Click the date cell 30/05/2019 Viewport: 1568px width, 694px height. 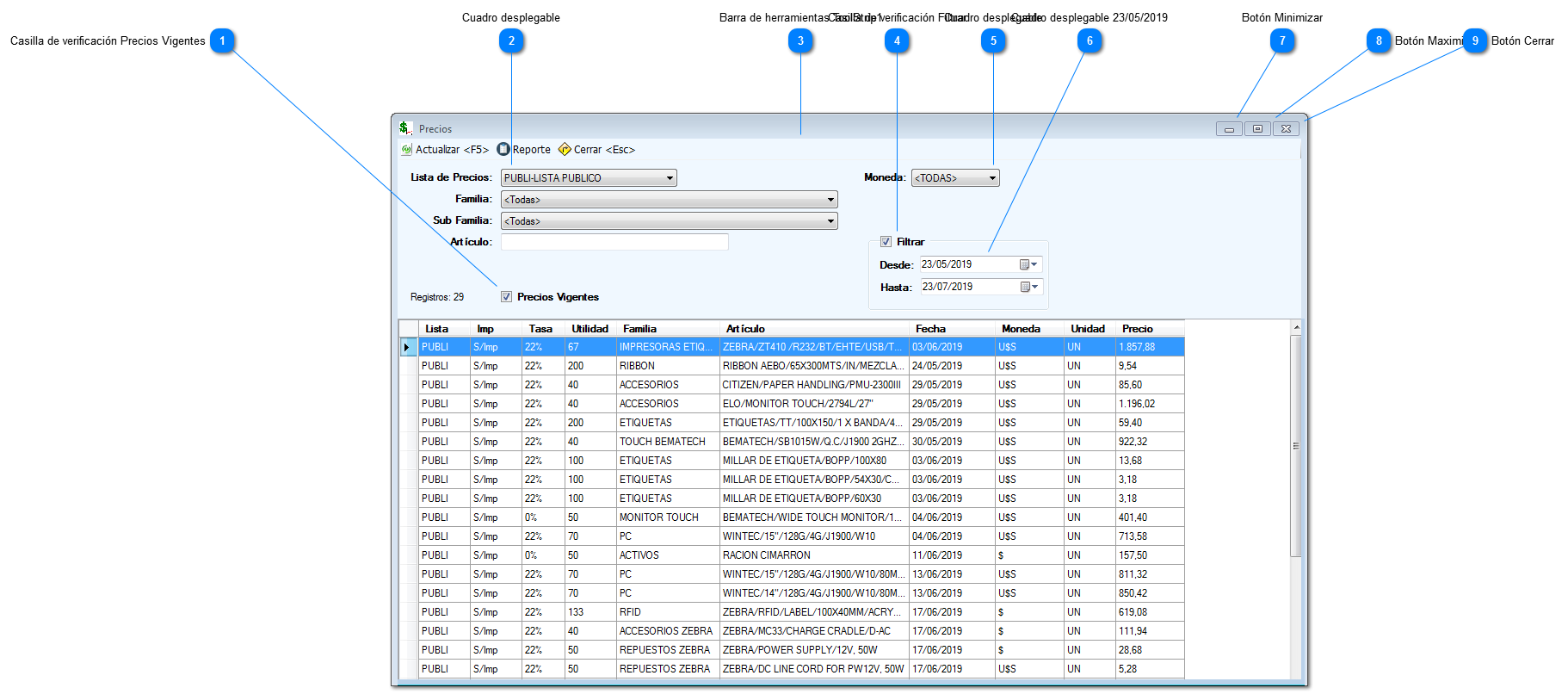point(952,442)
